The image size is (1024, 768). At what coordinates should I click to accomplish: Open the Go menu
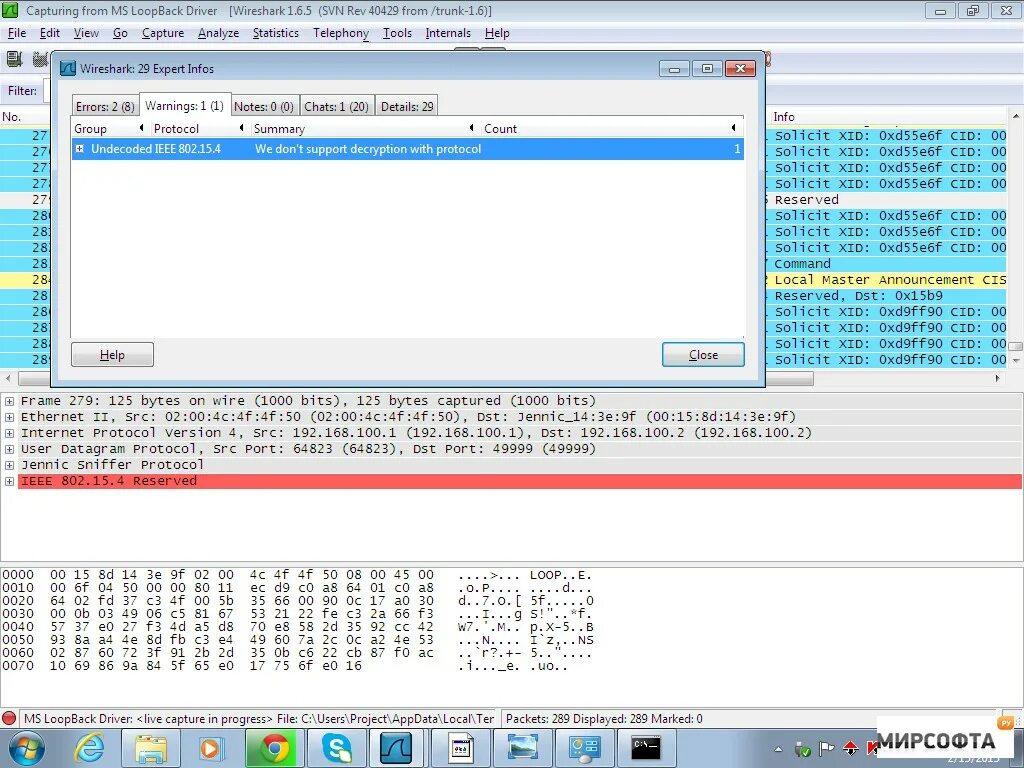coord(120,33)
